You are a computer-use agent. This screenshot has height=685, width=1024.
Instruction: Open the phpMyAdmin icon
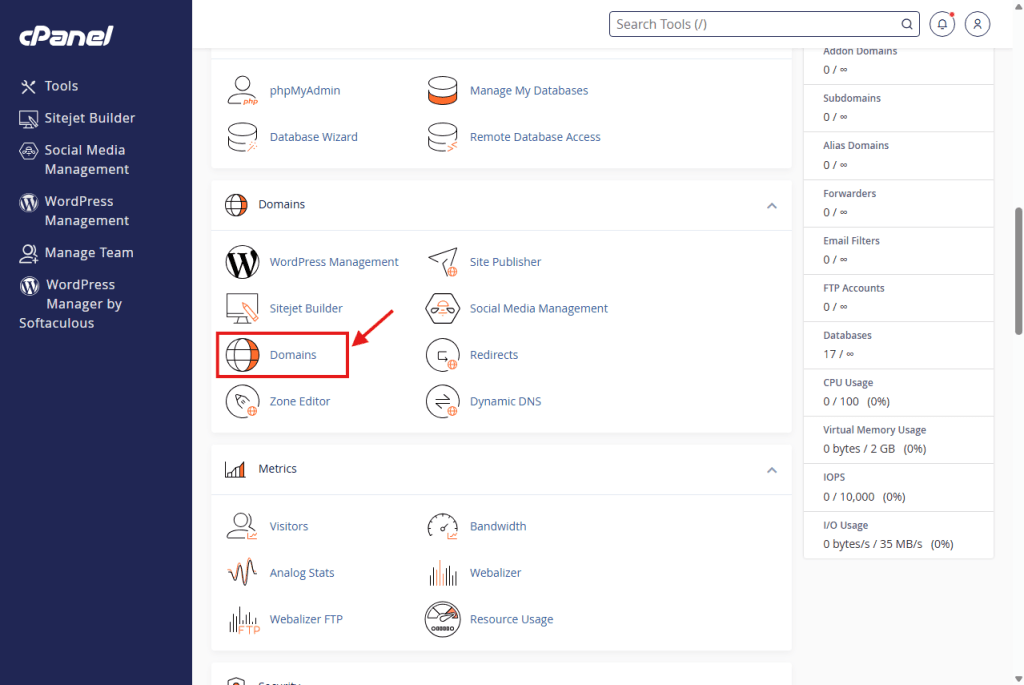click(243, 90)
